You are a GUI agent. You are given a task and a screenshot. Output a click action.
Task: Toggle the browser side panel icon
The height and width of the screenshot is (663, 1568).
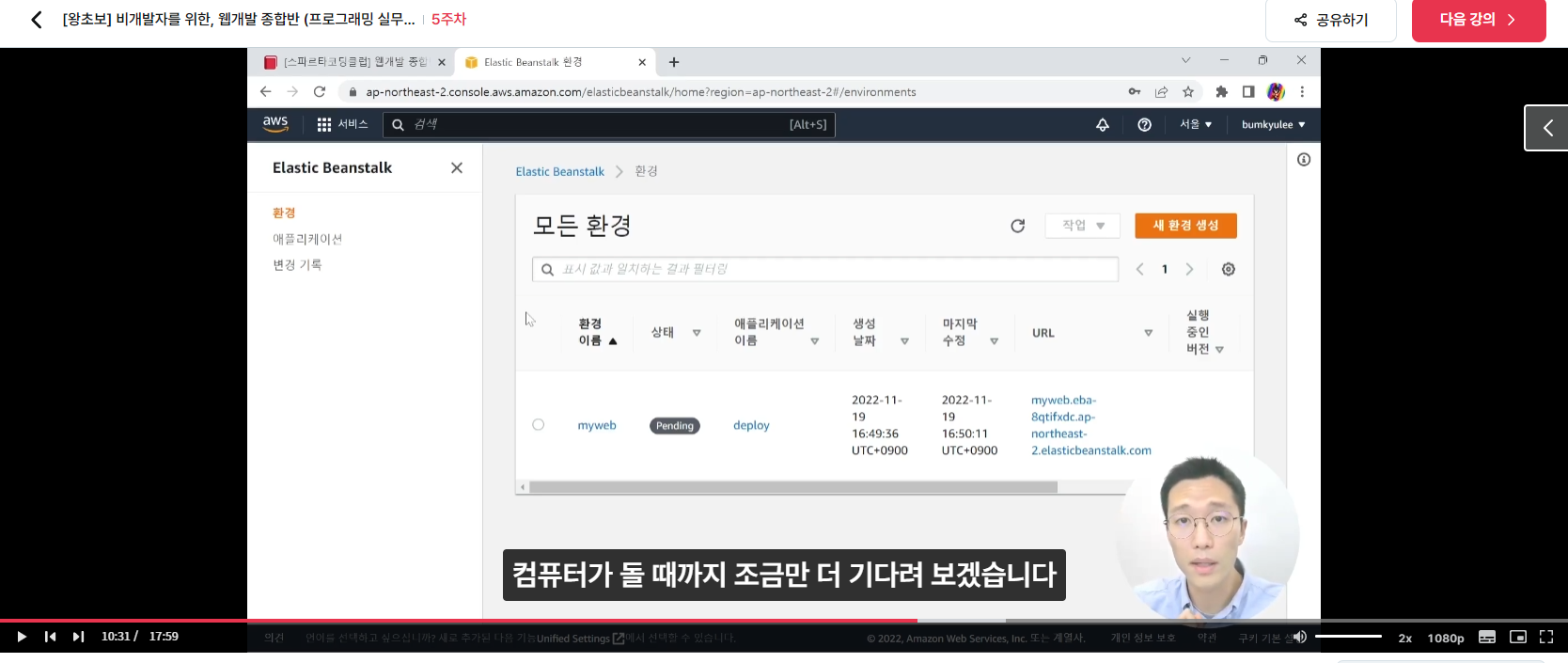[x=1248, y=92]
